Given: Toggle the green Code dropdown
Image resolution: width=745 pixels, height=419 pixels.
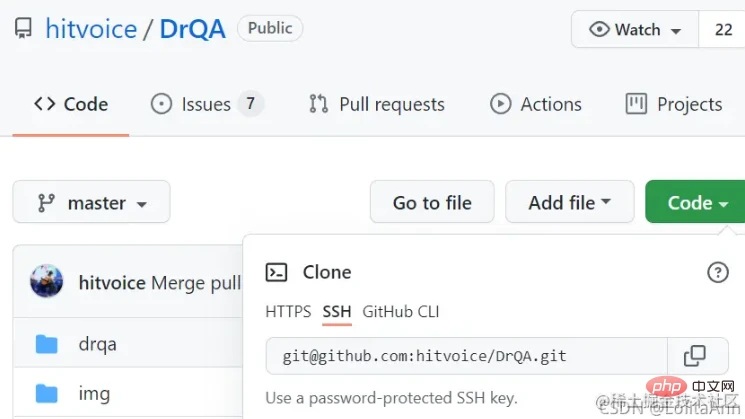Looking at the screenshot, I should point(697,202).
